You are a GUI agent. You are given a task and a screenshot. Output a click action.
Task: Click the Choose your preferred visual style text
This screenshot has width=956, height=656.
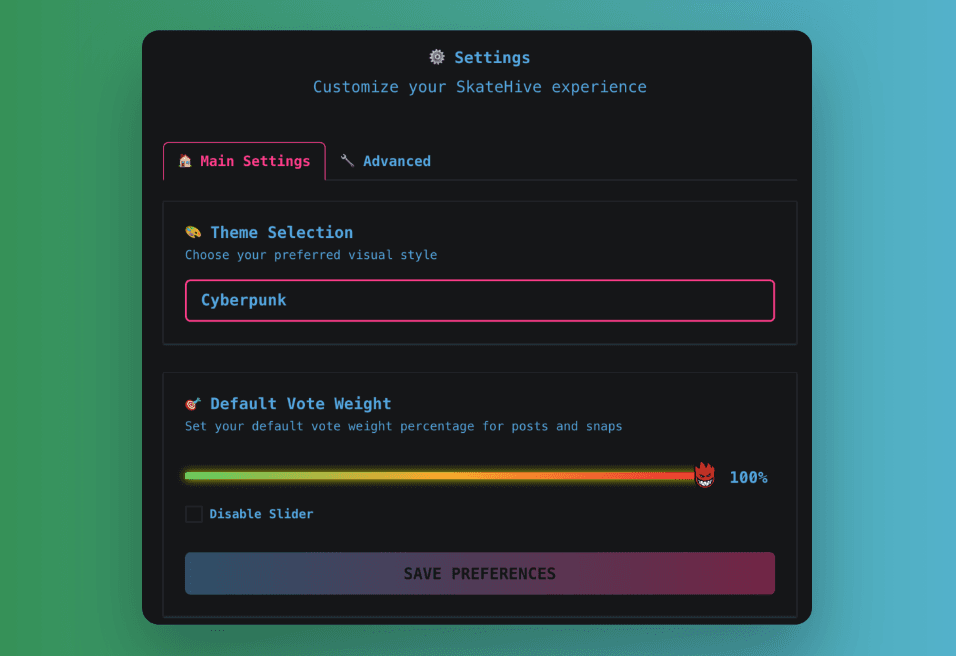[311, 255]
